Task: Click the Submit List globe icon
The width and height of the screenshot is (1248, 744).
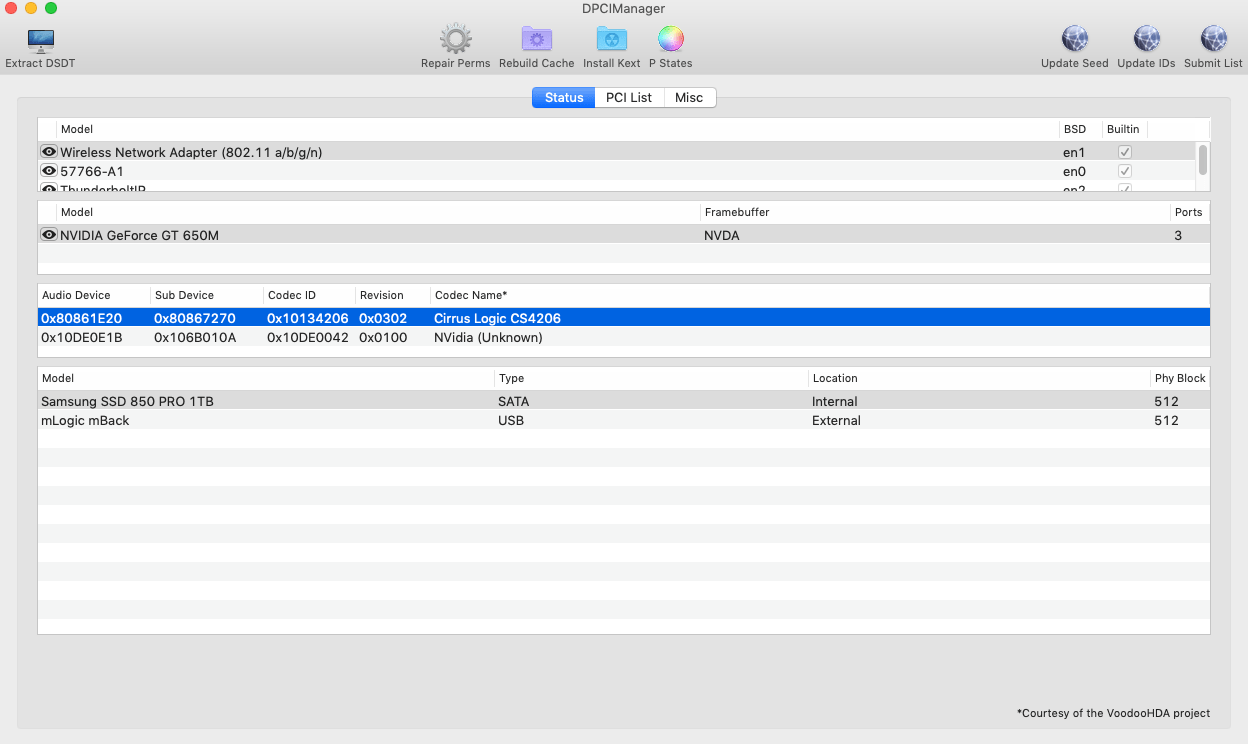Action: [1214, 40]
